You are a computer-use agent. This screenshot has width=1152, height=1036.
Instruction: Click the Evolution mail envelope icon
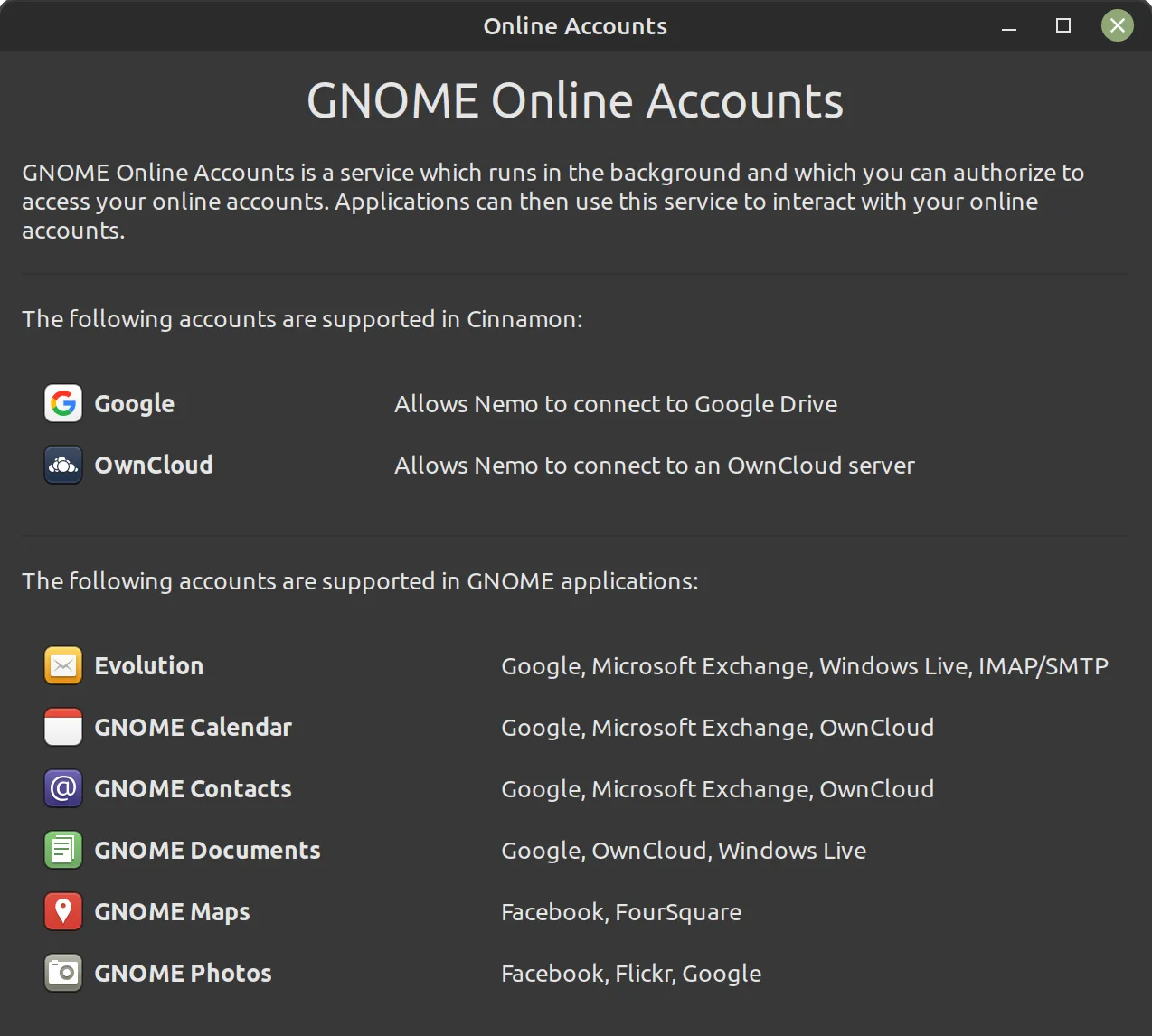pyautogui.click(x=62, y=665)
